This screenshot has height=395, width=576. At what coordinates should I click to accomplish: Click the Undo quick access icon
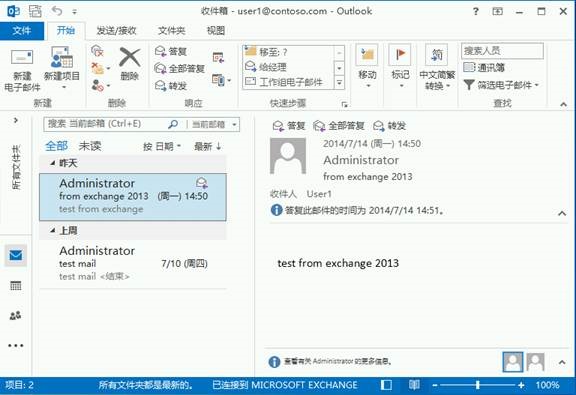click(57, 11)
